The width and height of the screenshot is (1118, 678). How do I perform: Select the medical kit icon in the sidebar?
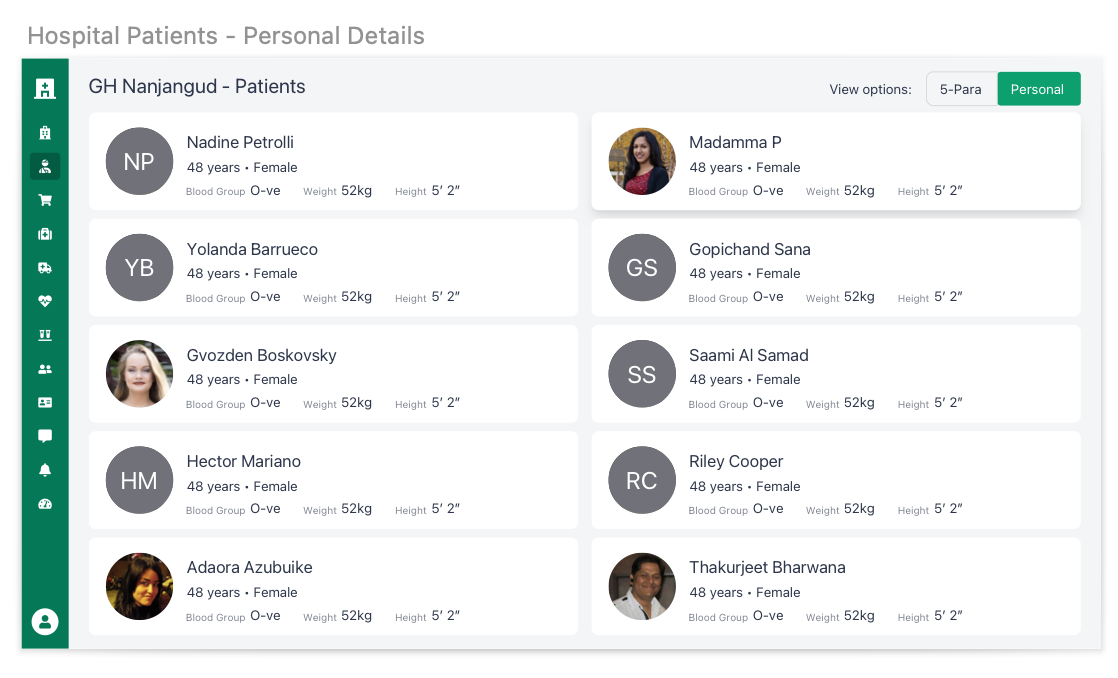[x=45, y=233]
